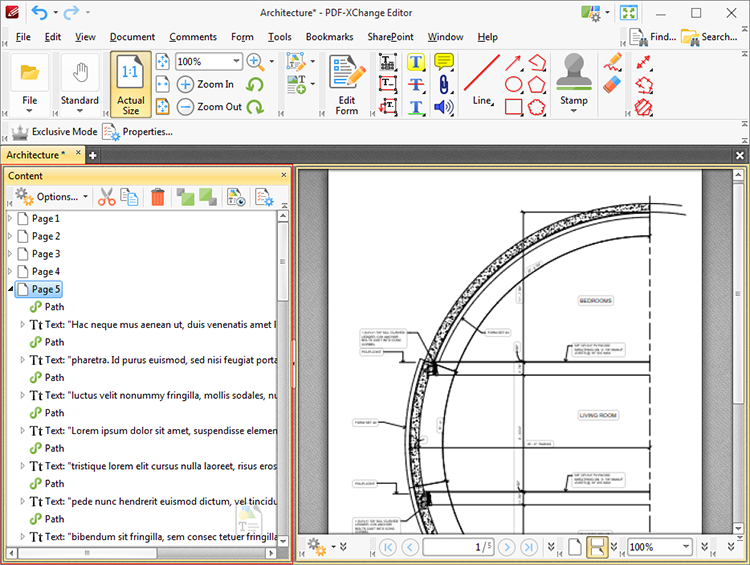Open the Content pane Options dropdown
750x565 pixels.
click(52, 197)
